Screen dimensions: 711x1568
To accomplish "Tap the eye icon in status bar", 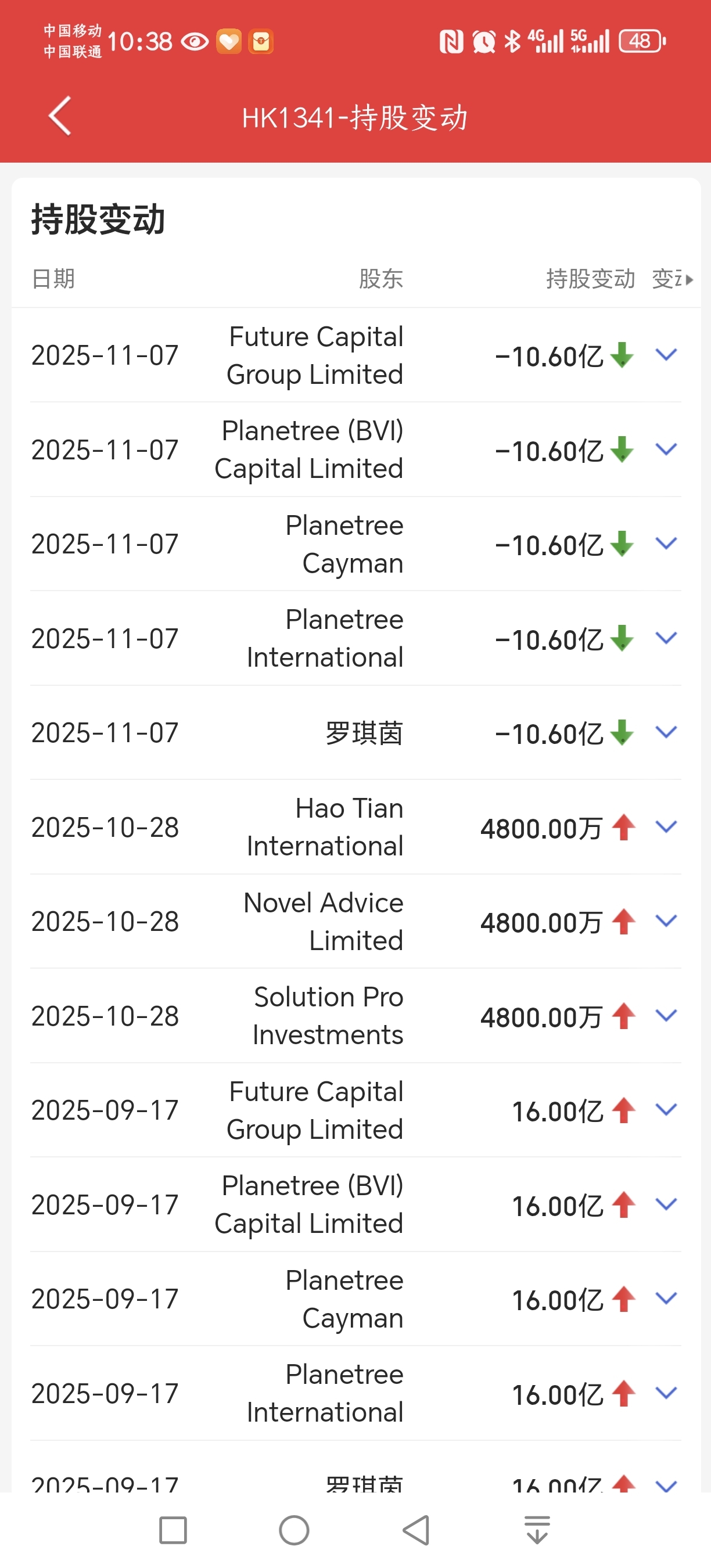I will click(195, 42).
